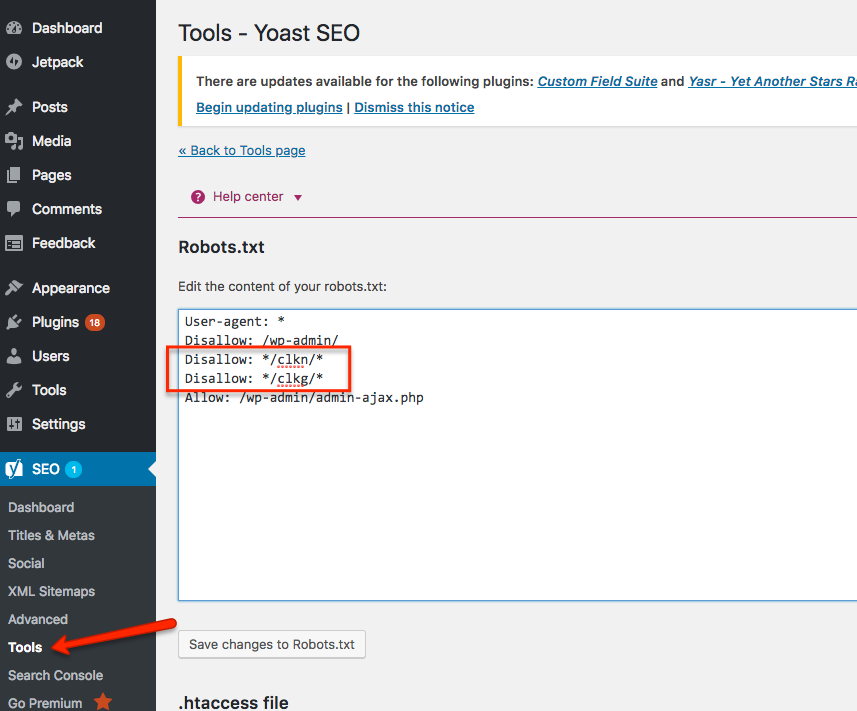Click the SEO notification badge
Viewport: 857px width, 711px height.
[x=74, y=469]
